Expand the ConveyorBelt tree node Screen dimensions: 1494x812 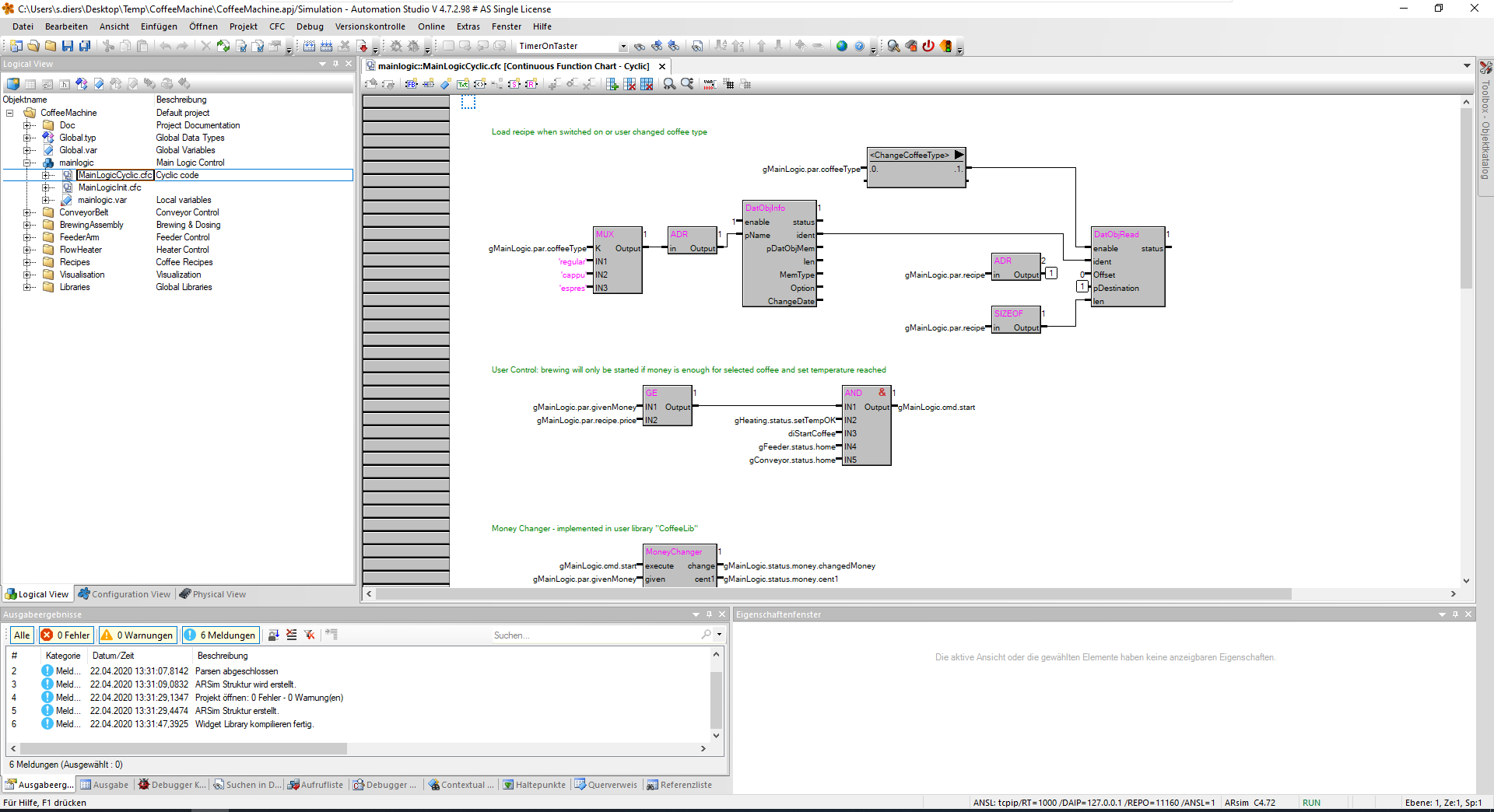[x=27, y=212]
